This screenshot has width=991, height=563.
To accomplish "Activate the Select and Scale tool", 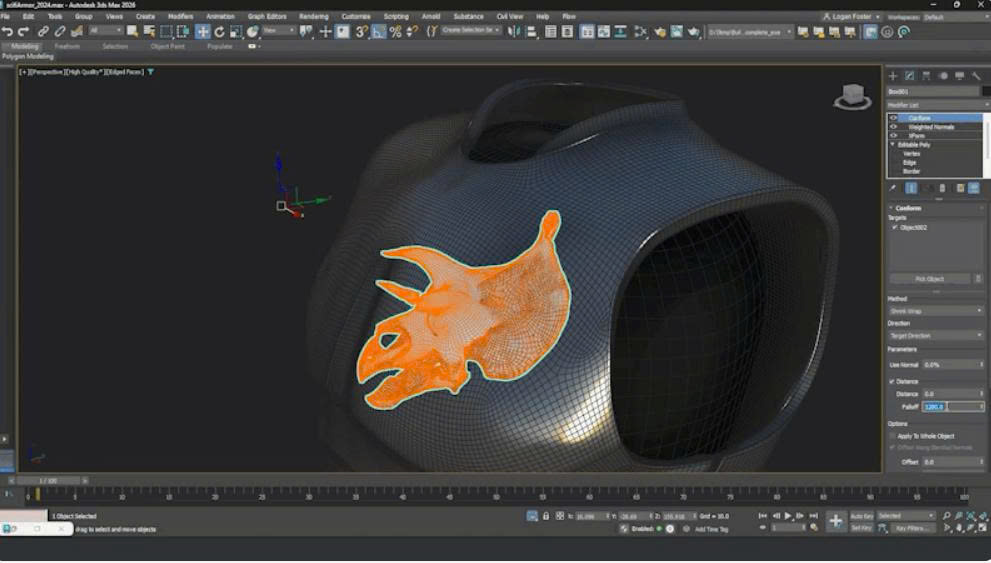I will point(236,32).
